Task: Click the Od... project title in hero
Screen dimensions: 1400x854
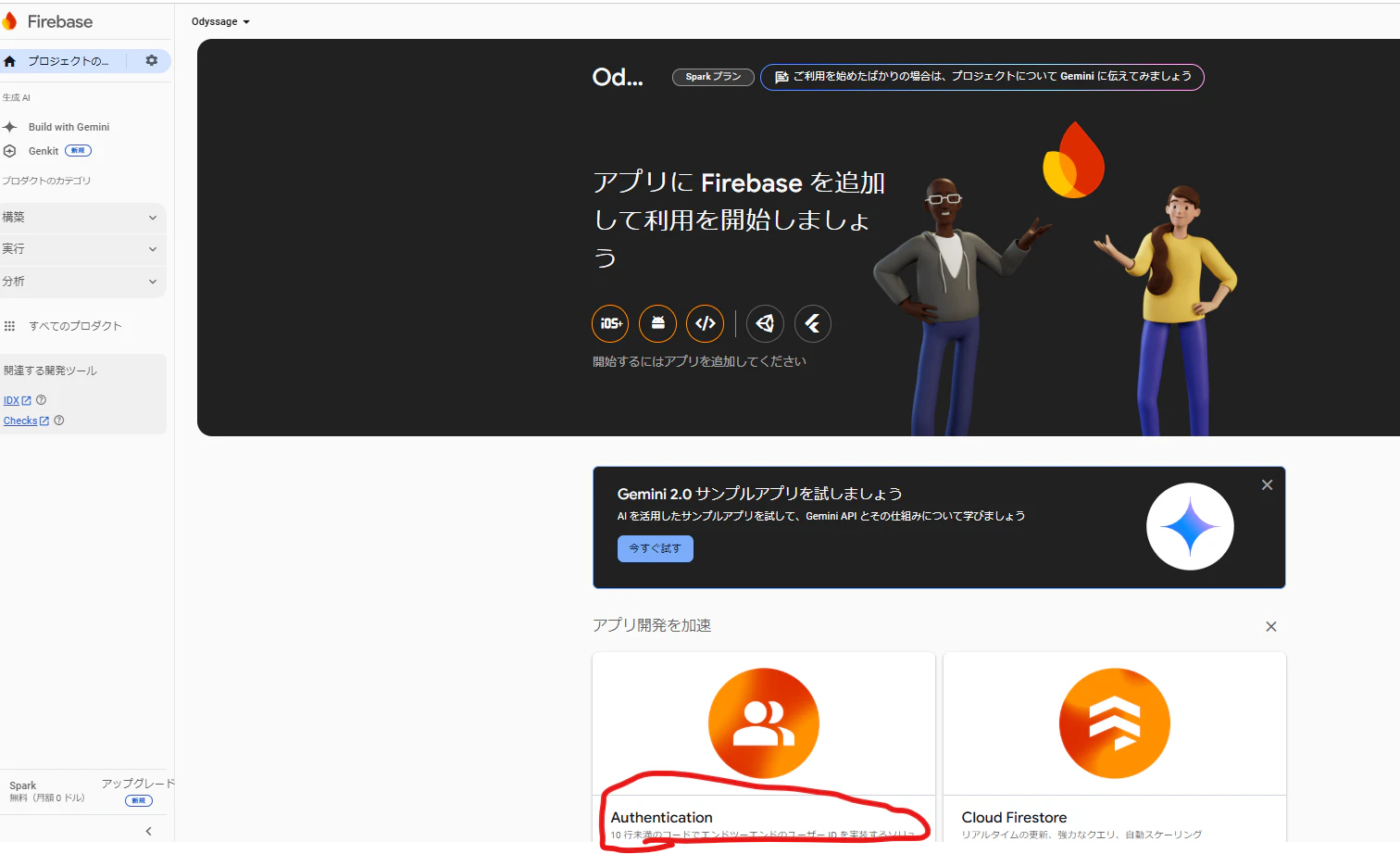Action: point(618,77)
